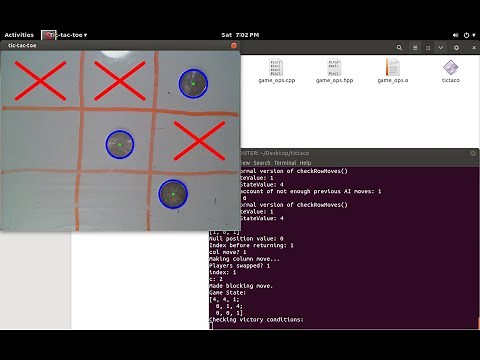Open the Activities overview
The width and height of the screenshot is (480, 360).
click(x=19, y=35)
